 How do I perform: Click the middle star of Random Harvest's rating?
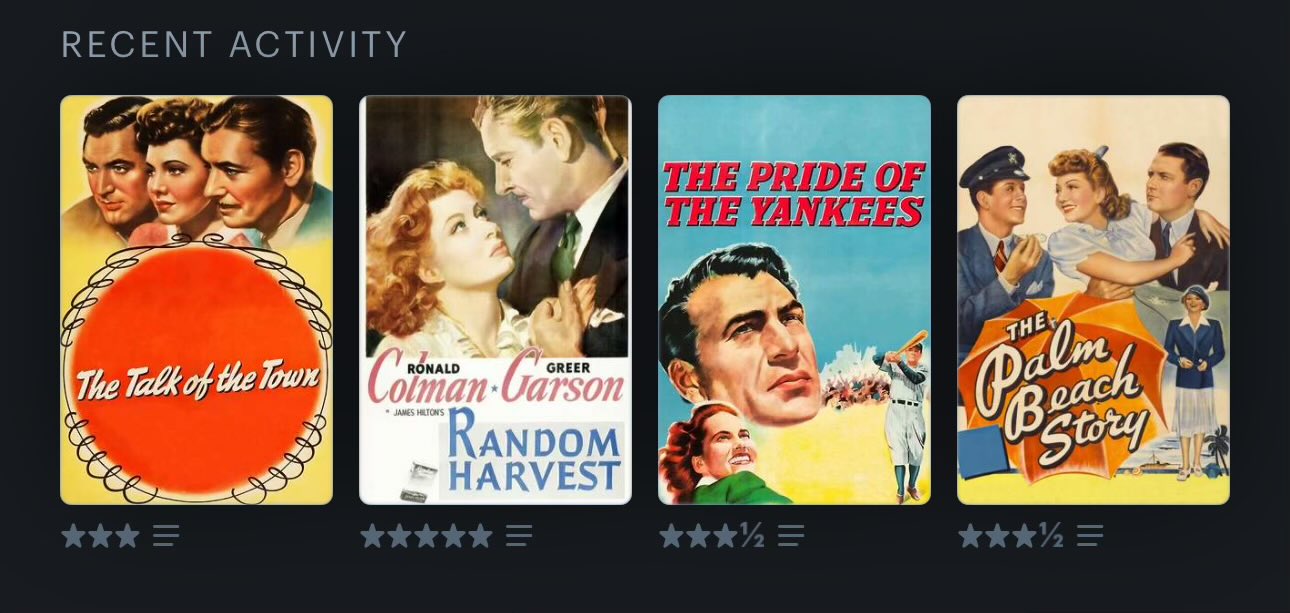point(426,537)
